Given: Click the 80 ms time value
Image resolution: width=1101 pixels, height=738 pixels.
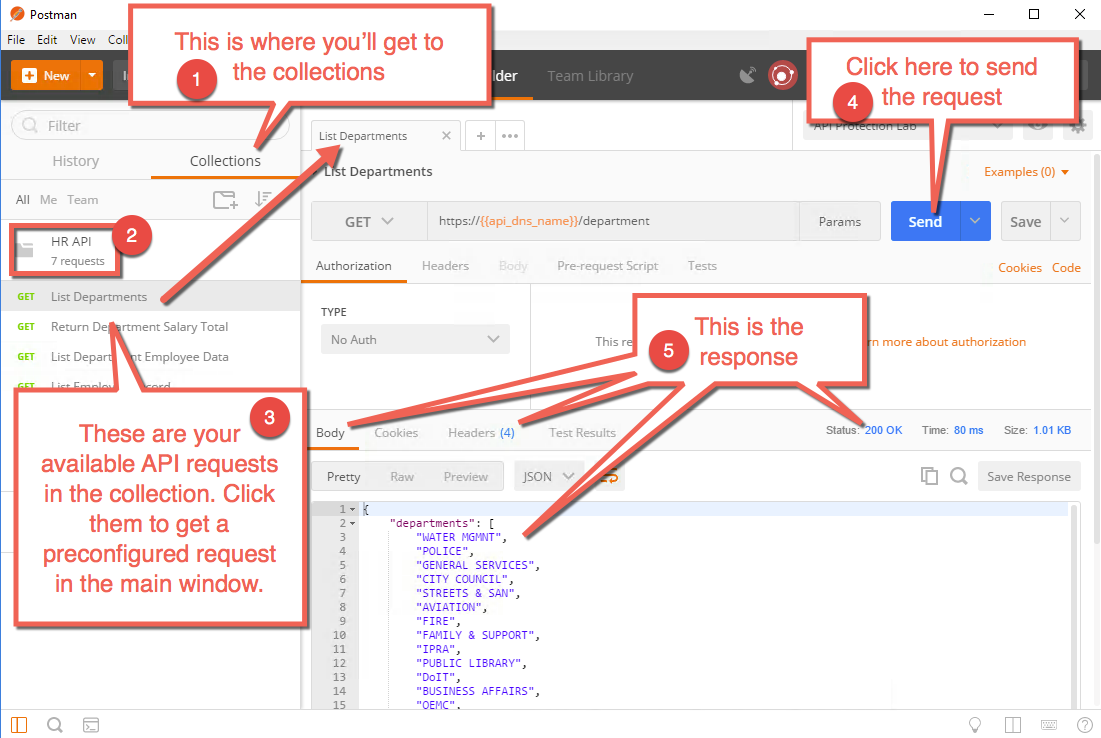Looking at the screenshot, I should 968,430.
